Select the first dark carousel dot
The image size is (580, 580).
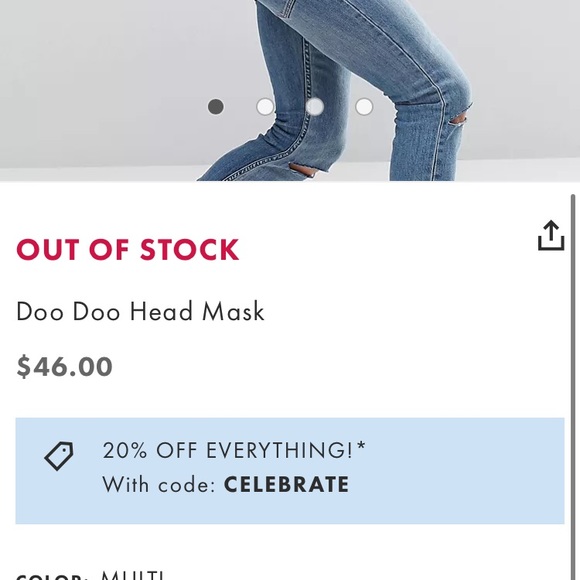click(216, 107)
